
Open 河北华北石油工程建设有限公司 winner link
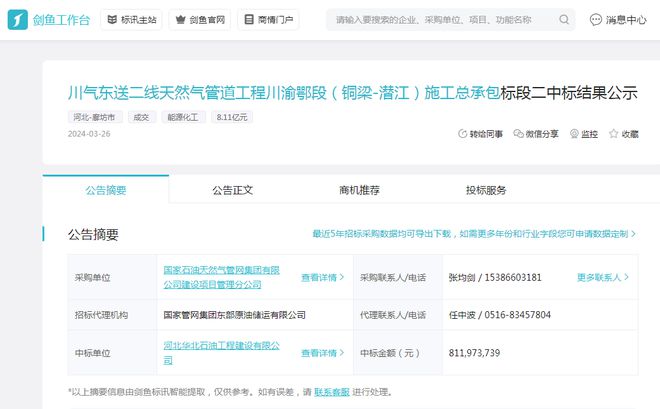(x=221, y=353)
